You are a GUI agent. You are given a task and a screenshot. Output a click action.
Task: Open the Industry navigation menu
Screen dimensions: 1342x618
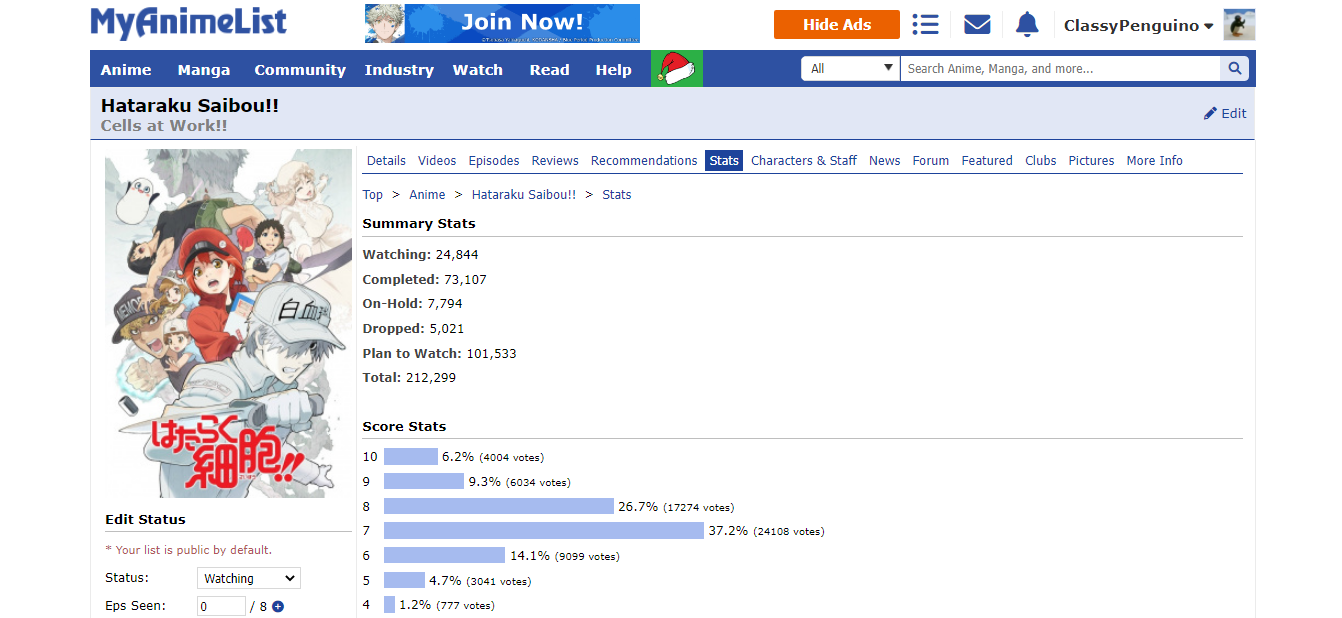click(x=399, y=70)
